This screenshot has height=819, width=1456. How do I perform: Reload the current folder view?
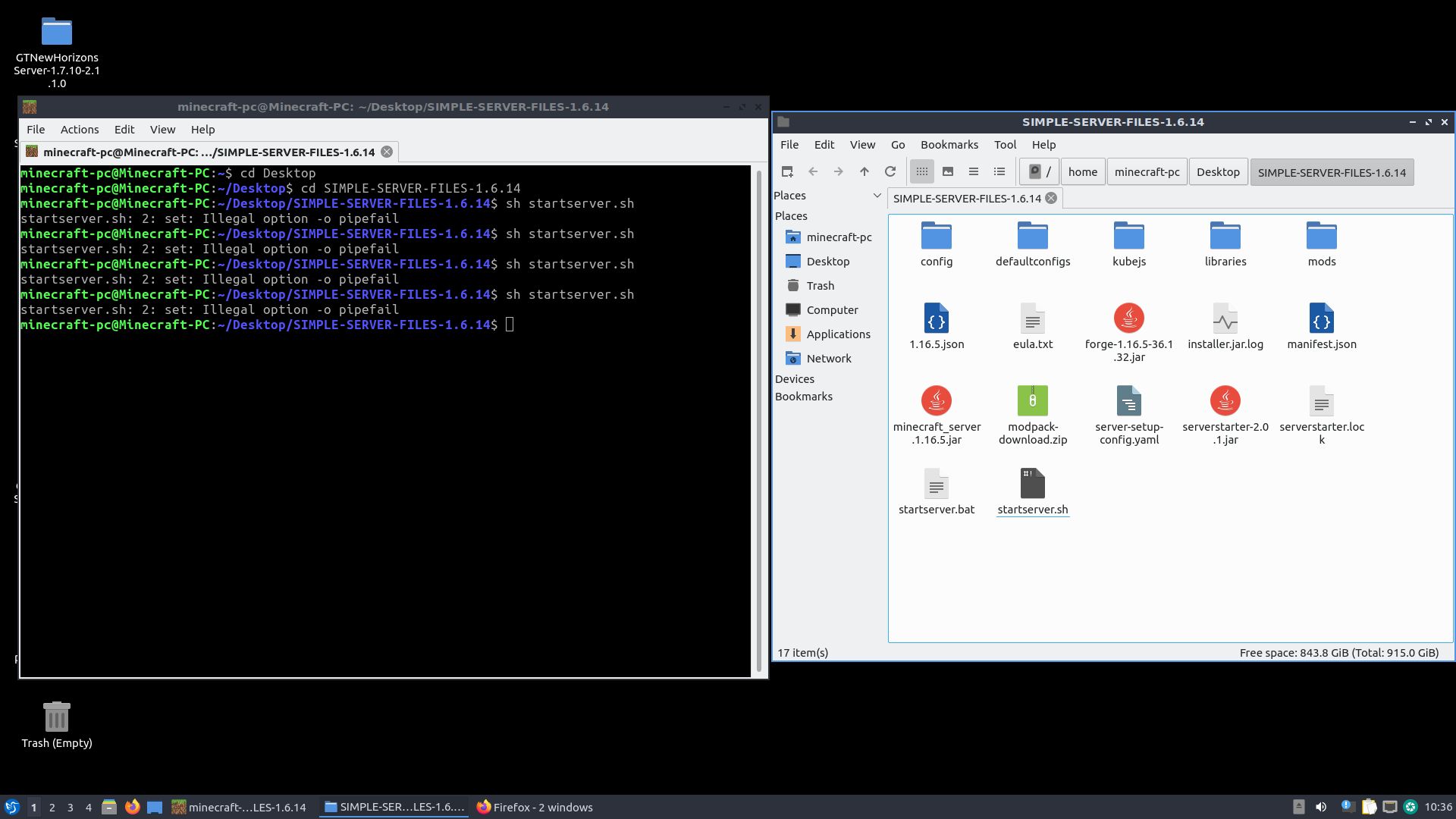[x=890, y=171]
